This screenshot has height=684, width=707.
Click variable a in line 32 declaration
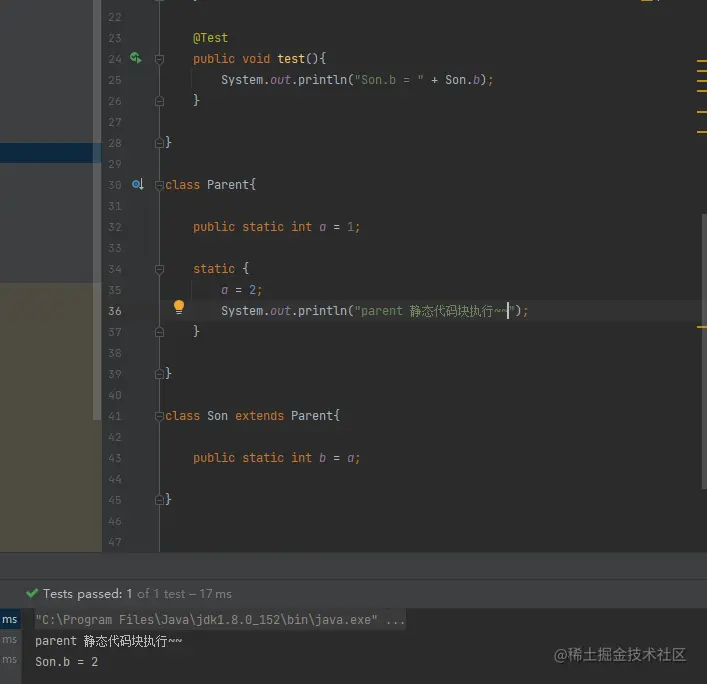coord(323,227)
